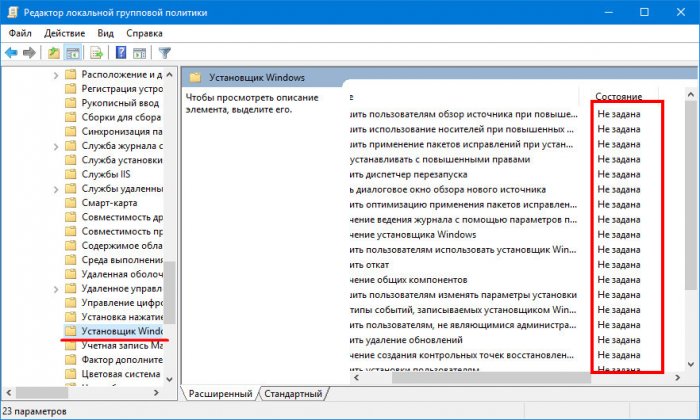This screenshot has height=420, width=700.
Task: Switch to the Стандартный tab
Action: 293,394
